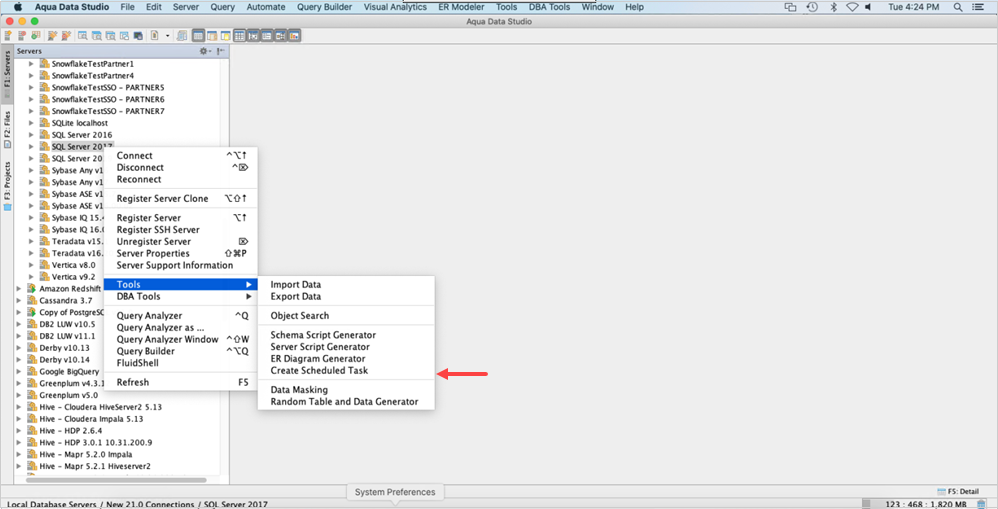Viewport: 998px width, 509px height.
Task: Open the Servers panel gear settings
Action: click(204, 51)
